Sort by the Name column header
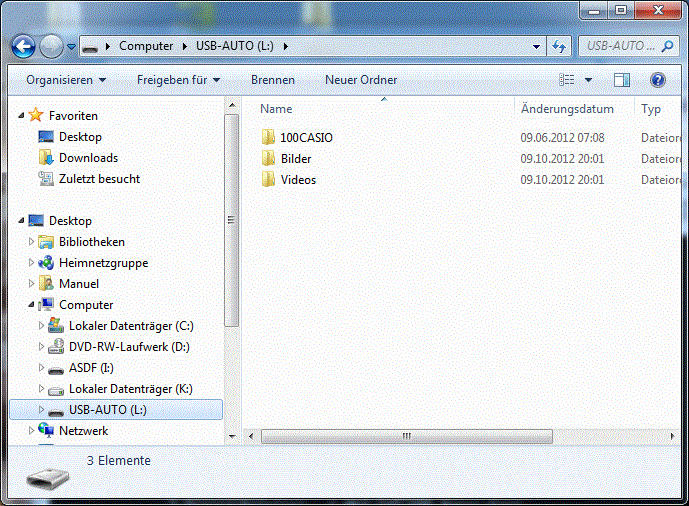689x506 pixels. (x=276, y=109)
